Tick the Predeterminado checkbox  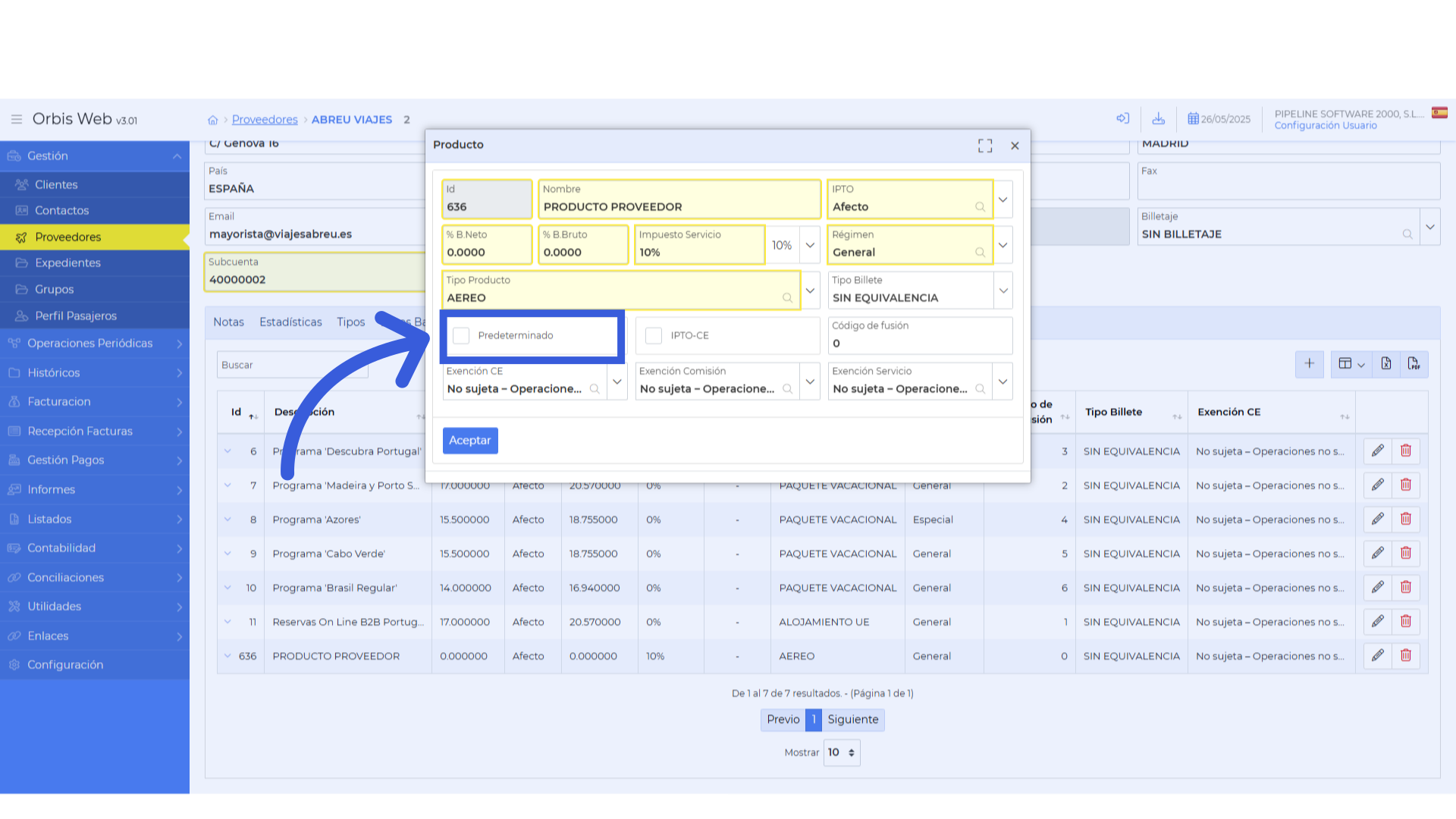point(461,335)
